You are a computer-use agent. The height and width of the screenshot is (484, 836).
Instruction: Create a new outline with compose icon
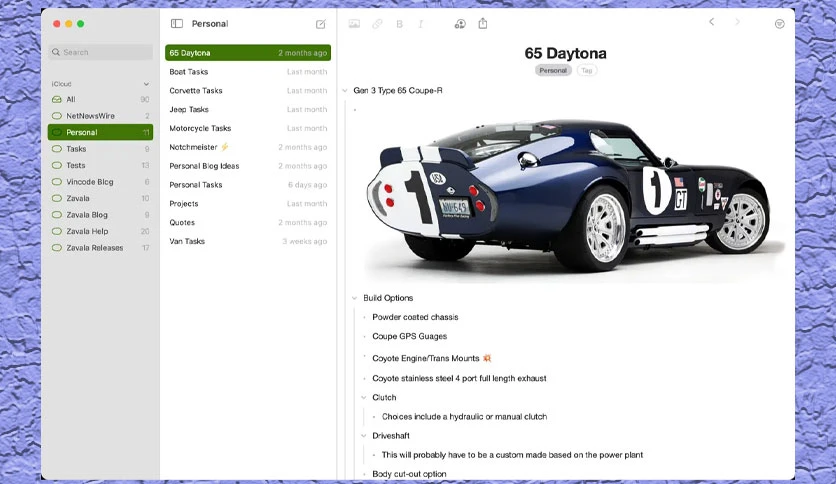pyautogui.click(x=320, y=24)
